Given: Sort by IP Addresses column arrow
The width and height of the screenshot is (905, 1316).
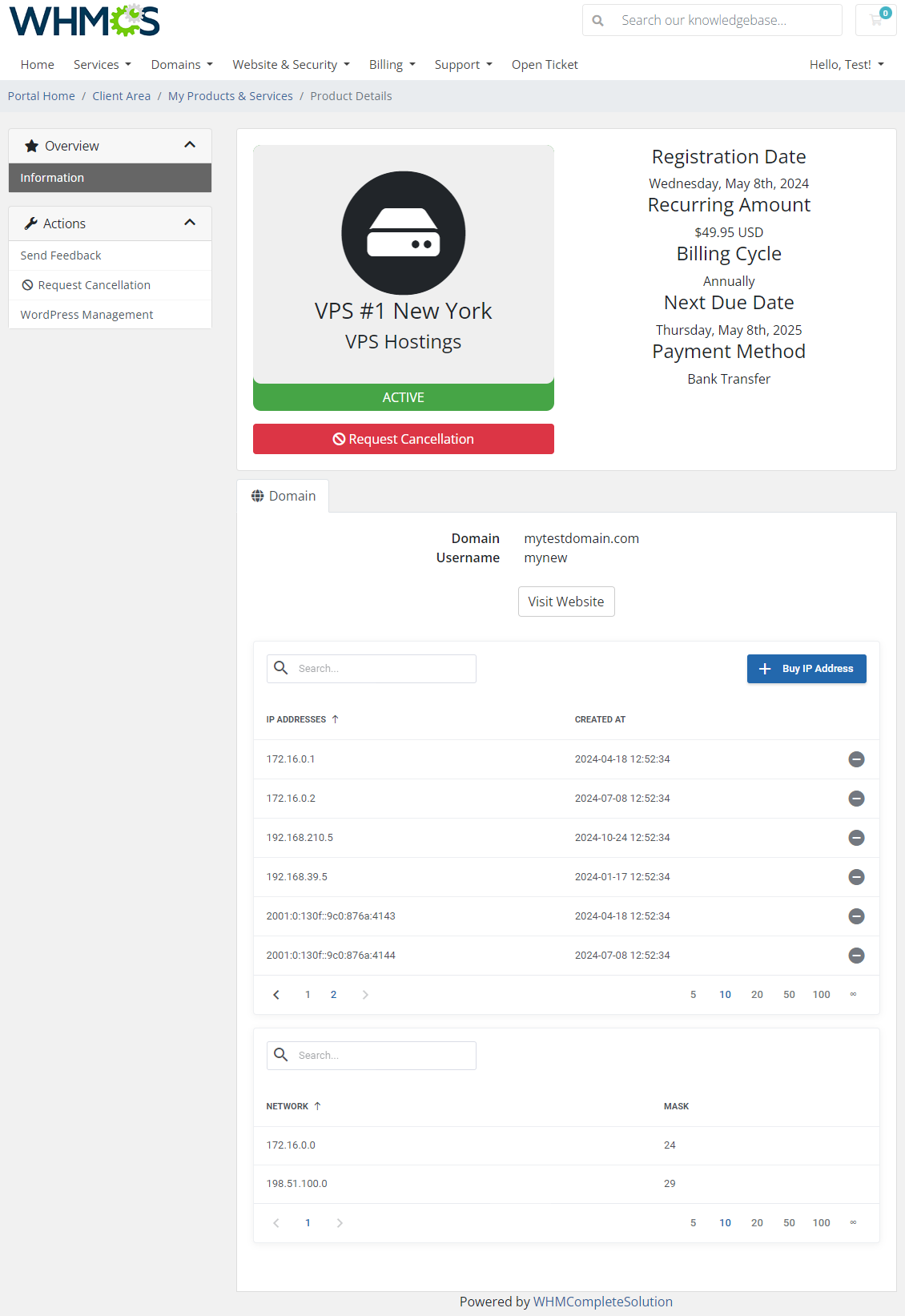Looking at the screenshot, I should (336, 719).
